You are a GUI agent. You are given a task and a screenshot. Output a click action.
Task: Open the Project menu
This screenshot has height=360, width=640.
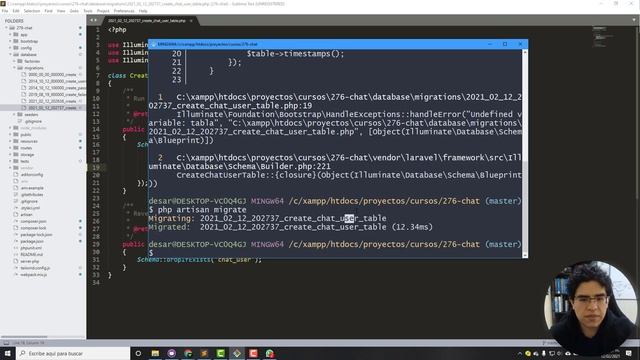(x=103, y=11)
